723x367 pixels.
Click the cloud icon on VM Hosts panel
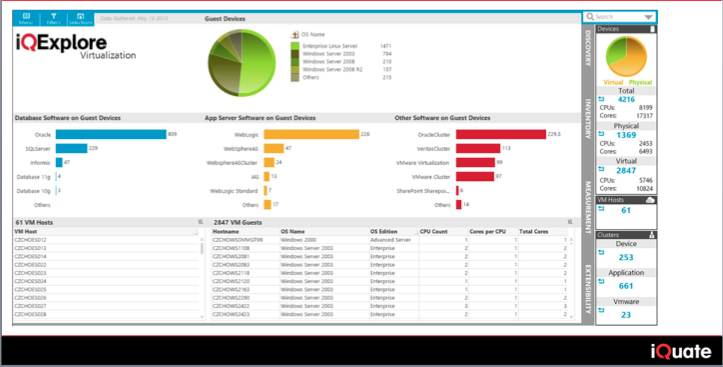click(650, 200)
